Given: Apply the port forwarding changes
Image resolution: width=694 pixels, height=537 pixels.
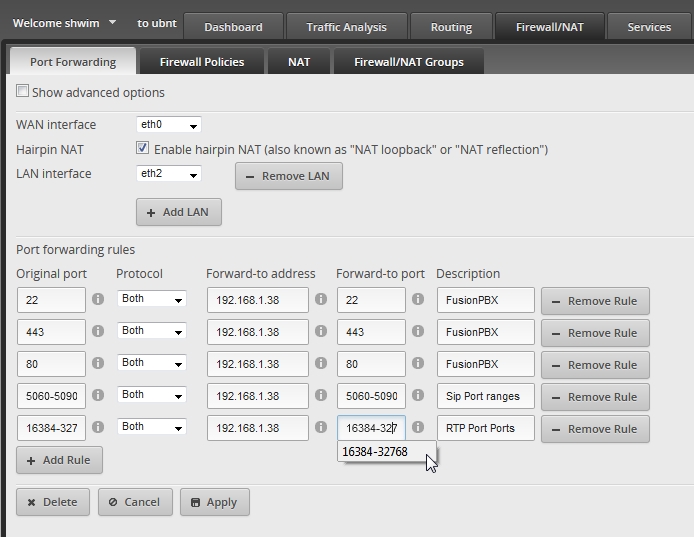Looking at the screenshot, I should click(x=214, y=502).
